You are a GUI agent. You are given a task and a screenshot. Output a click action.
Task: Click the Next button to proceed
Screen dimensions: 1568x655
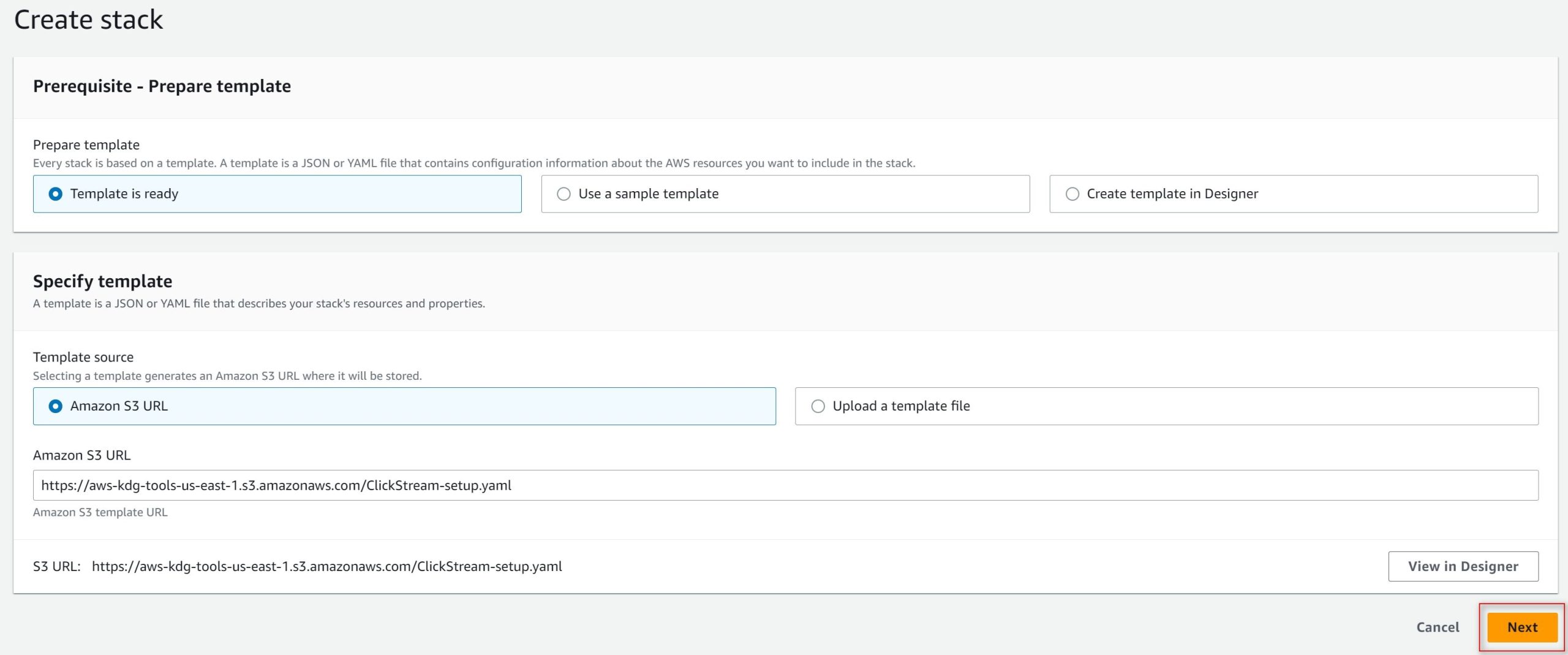[1521, 627]
